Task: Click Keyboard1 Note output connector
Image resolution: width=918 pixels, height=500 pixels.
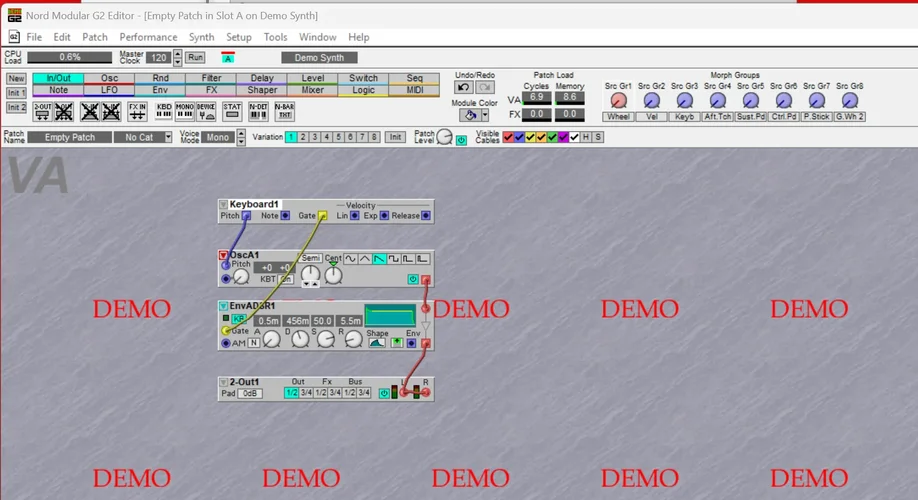Action: [285, 215]
